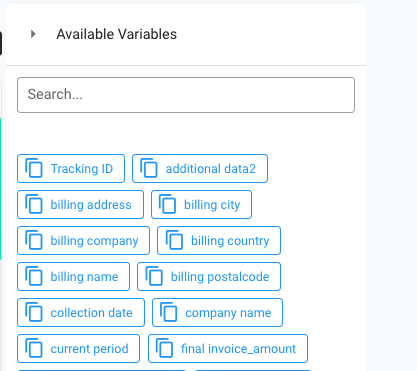Choose the final invoice_amount variable label
417x371 pixels.
point(238,349)
